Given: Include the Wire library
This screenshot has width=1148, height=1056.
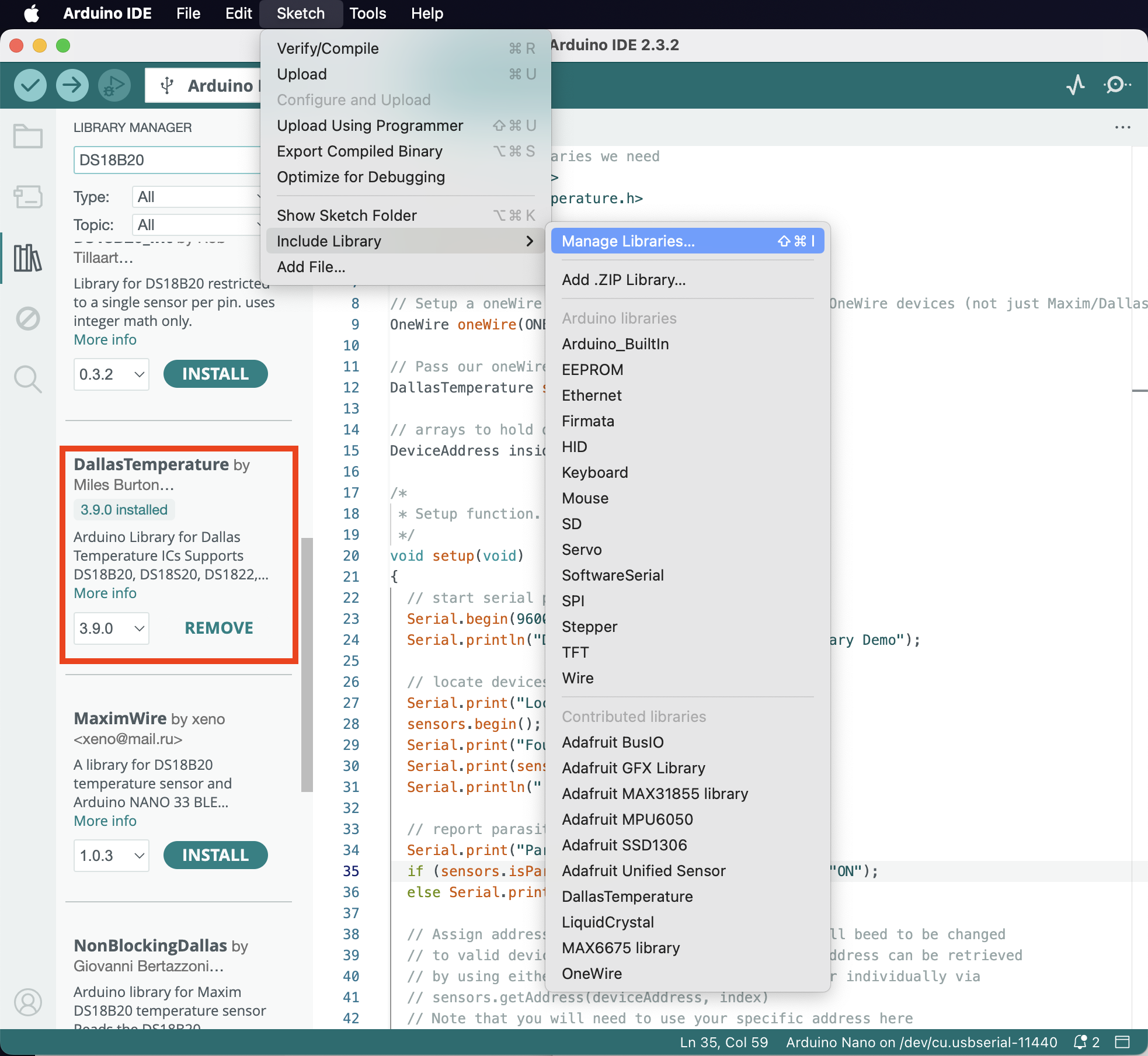Looking at the screenshot, I should pyautogui.click(x=687, y=678).
